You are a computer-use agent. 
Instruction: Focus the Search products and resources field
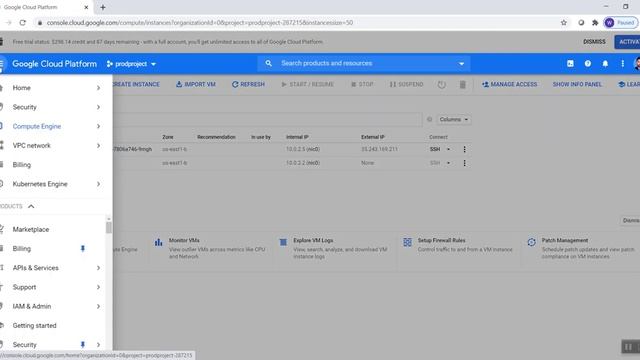point(363,64)
